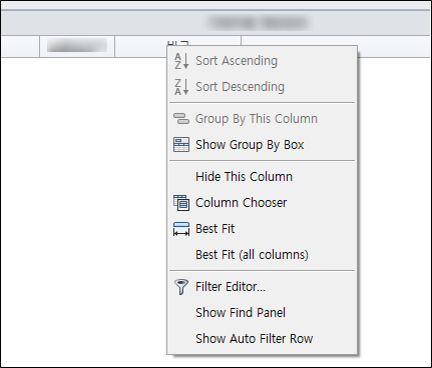Click the Sort Descending Z-A icon

(181, 87)
